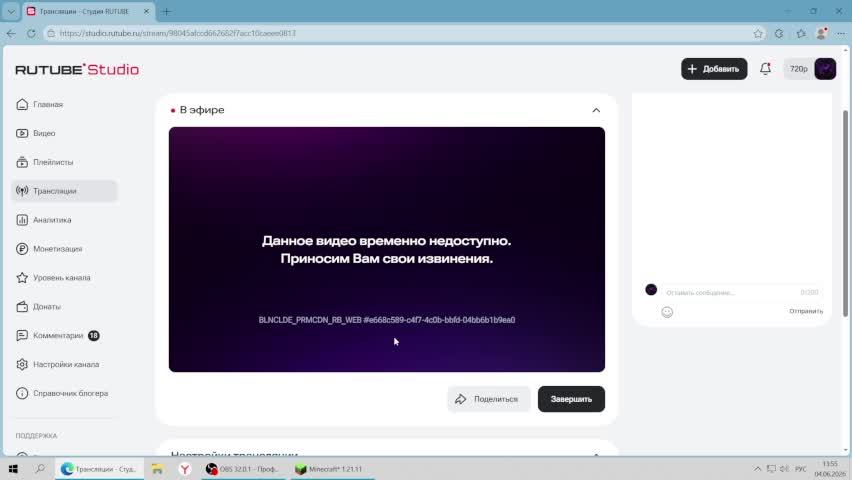Open the Windows Start menu
Viewport: 852px width, 480px height.
click(13, 469)
